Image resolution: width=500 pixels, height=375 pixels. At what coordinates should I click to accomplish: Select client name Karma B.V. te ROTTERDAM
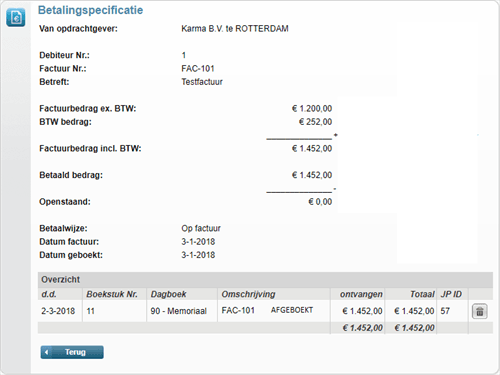tap(235, 29)
